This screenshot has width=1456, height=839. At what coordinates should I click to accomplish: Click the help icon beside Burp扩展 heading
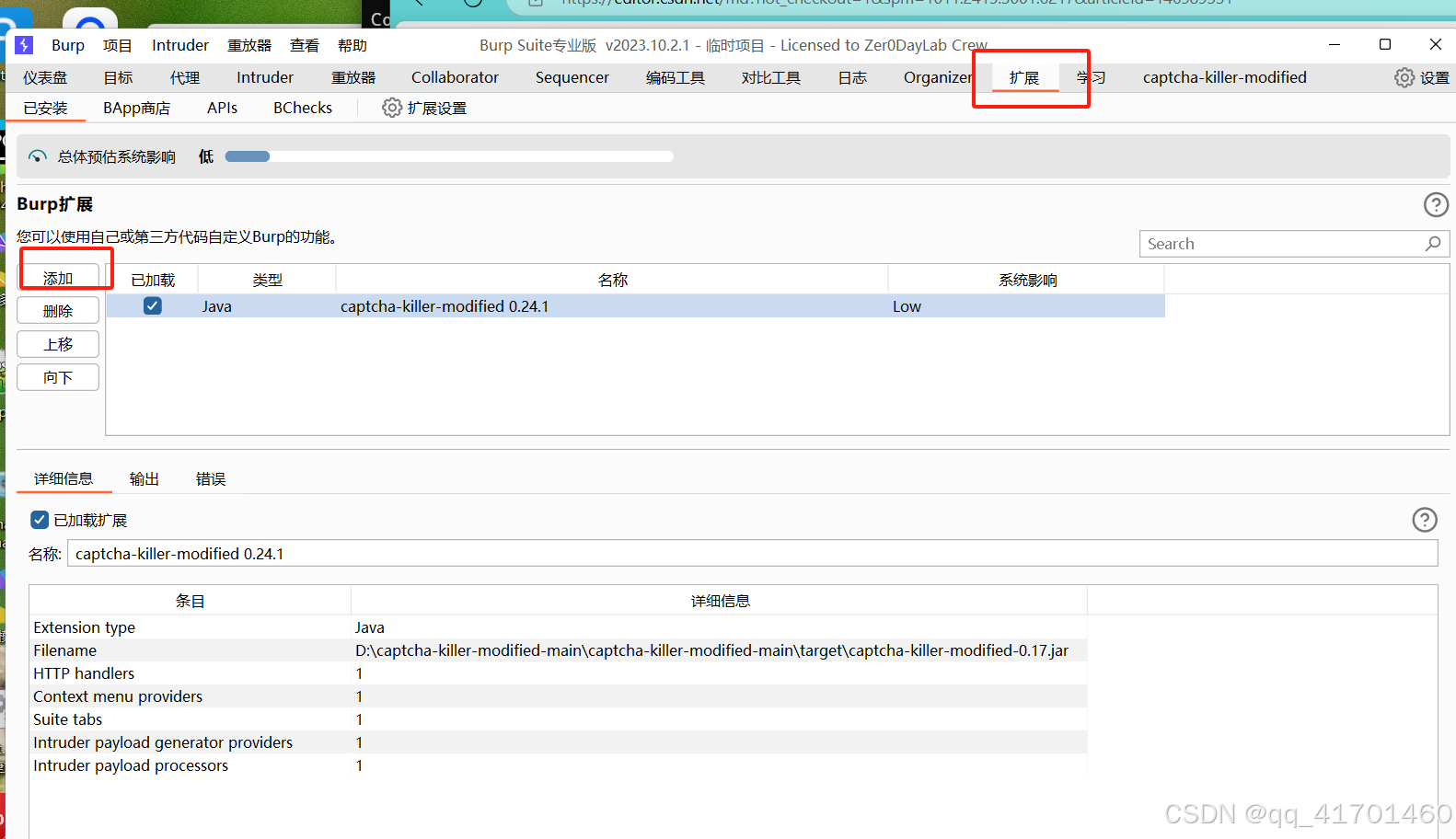click(x=1436, y=204)
